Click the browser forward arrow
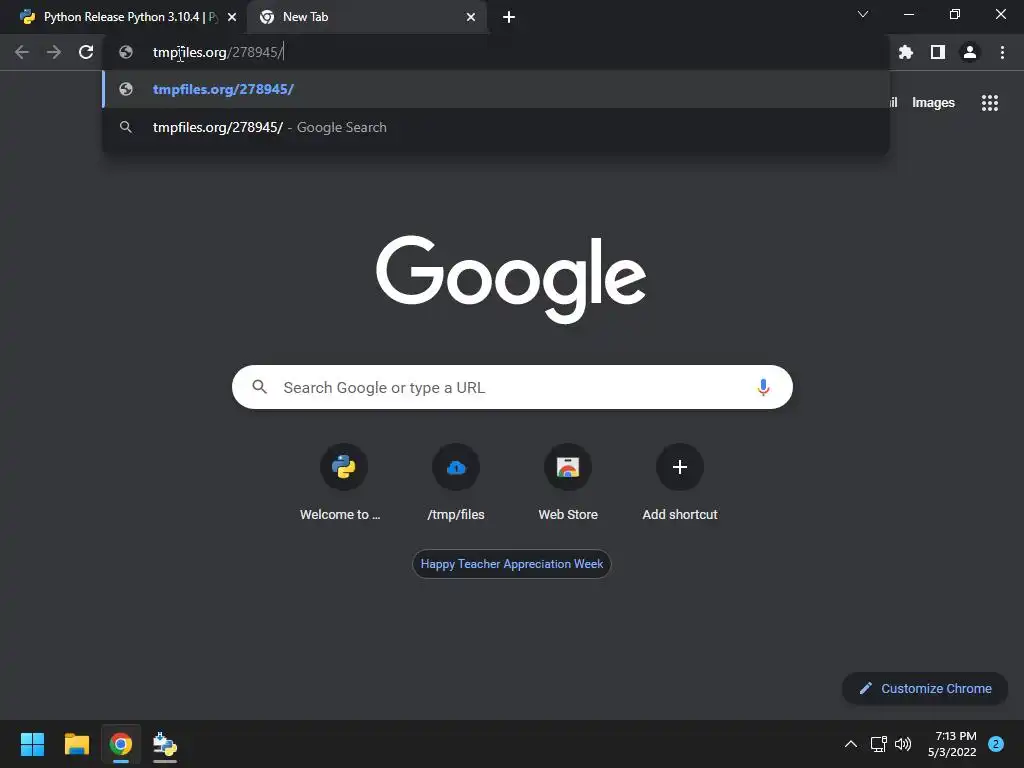 (54, 52)
